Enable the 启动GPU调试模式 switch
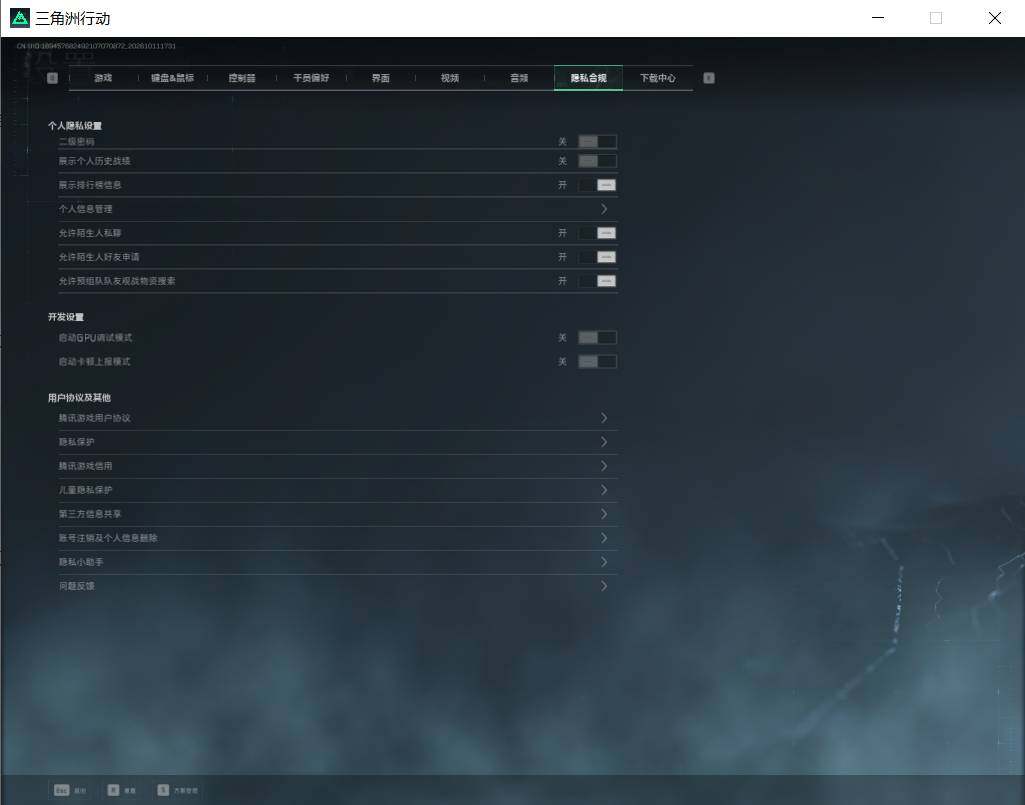Screen dimensions: 1025x805 [x=597, y=337]
